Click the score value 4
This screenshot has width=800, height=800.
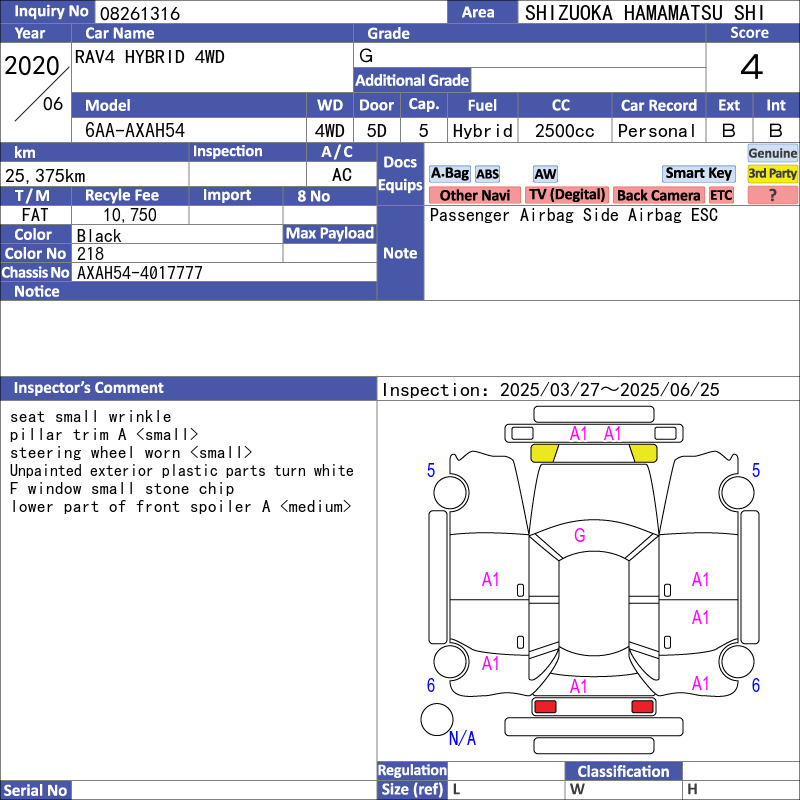[x=751, y=68]
